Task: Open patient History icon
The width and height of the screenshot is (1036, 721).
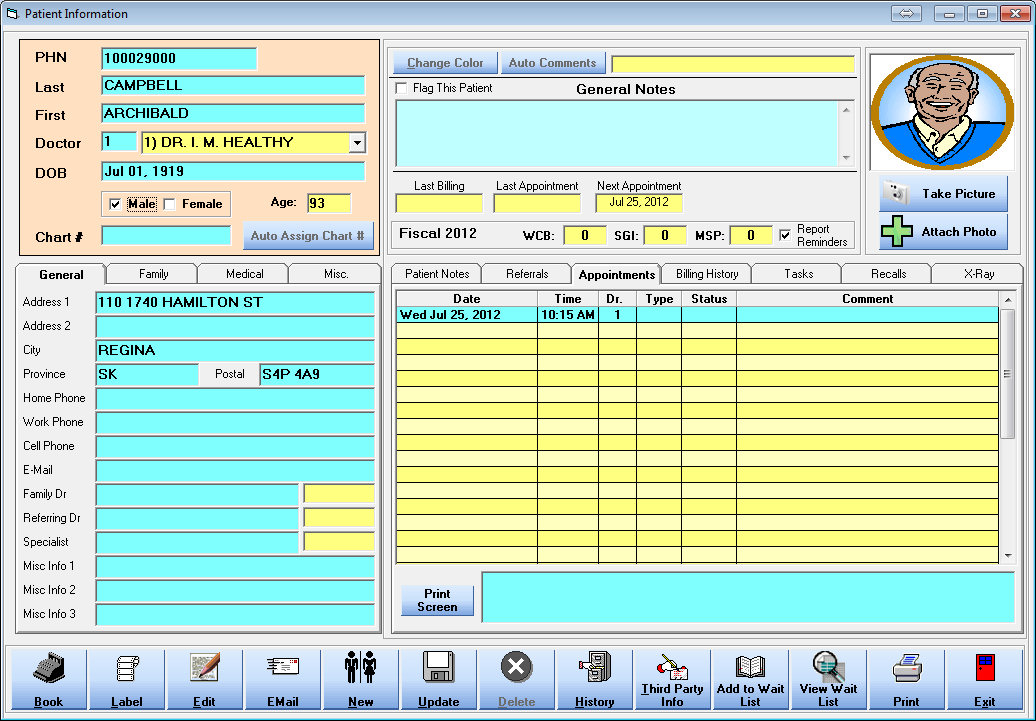Action: pos(594,680)
